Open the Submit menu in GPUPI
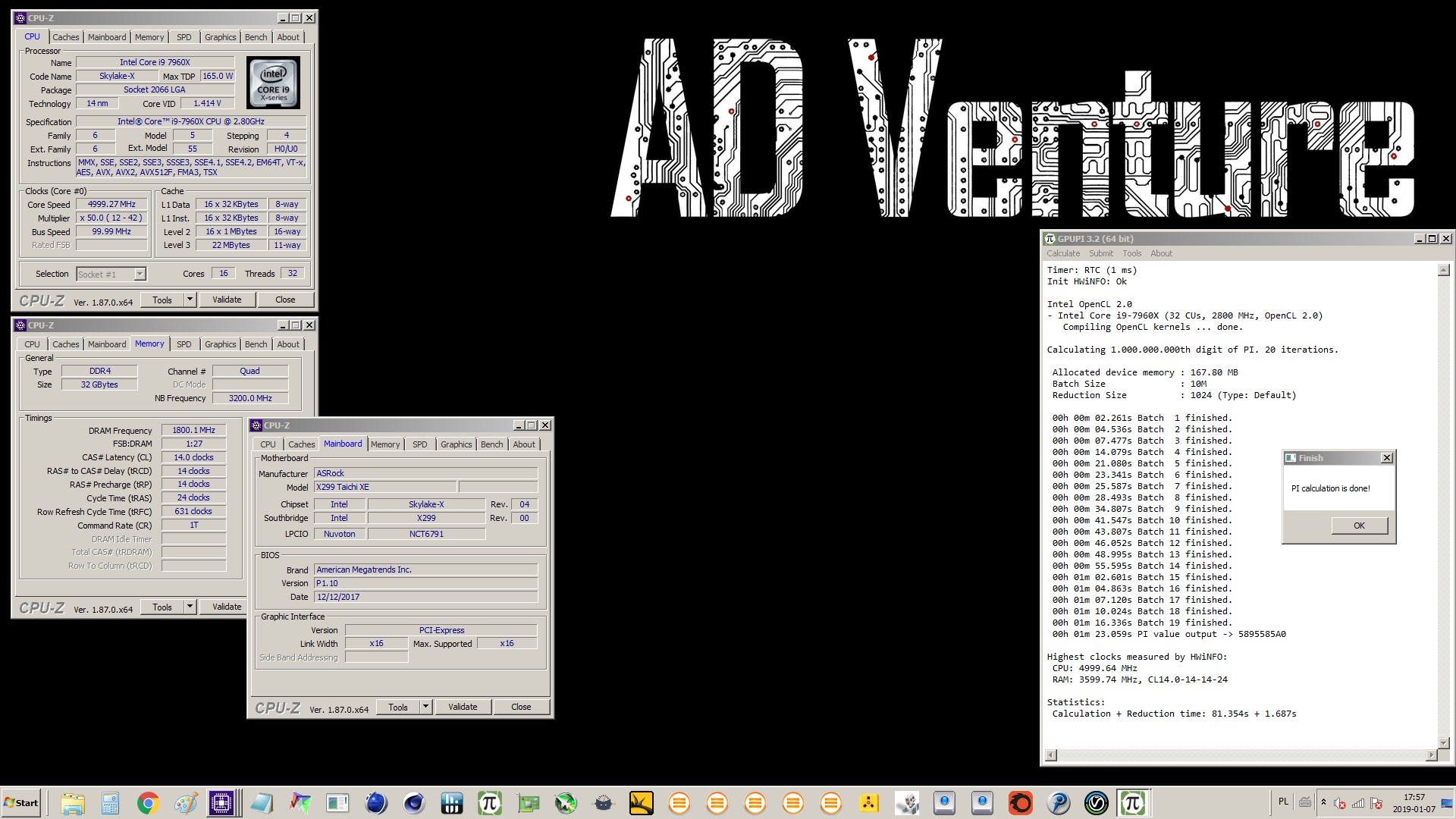The width and height of the screenshot is (1456, 819). pyautogui.click(x=1101, y=253)
